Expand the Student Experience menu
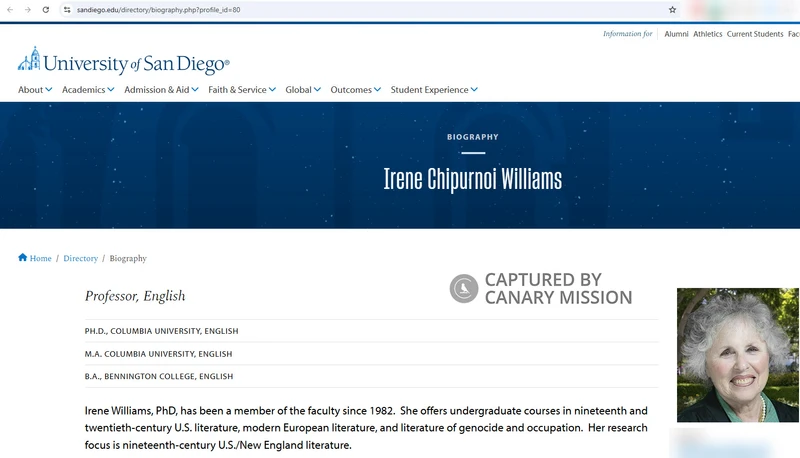The image size is (800, 458). click(x=434, y=90)
